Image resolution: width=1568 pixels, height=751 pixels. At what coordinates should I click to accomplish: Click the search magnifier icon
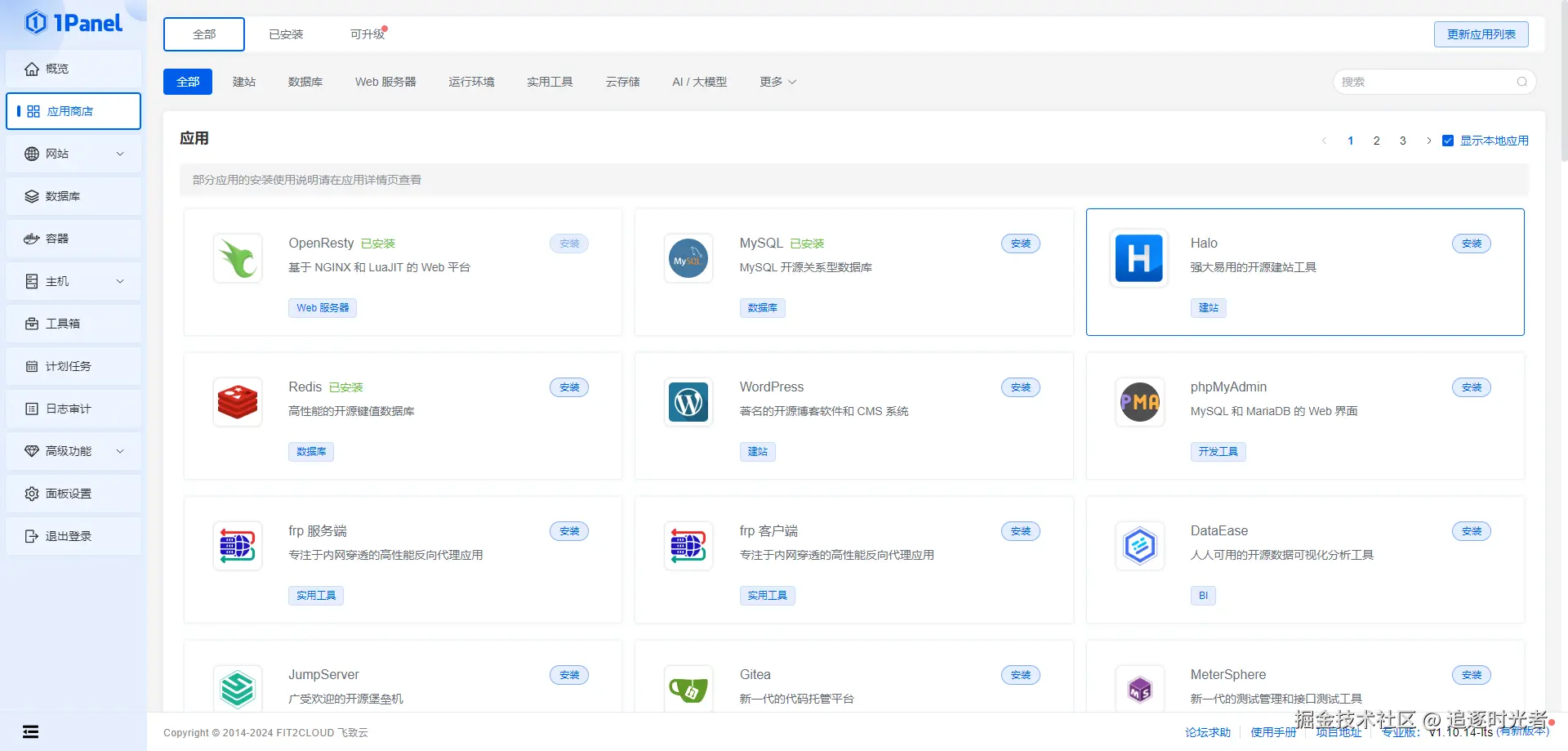(1521, 82)
